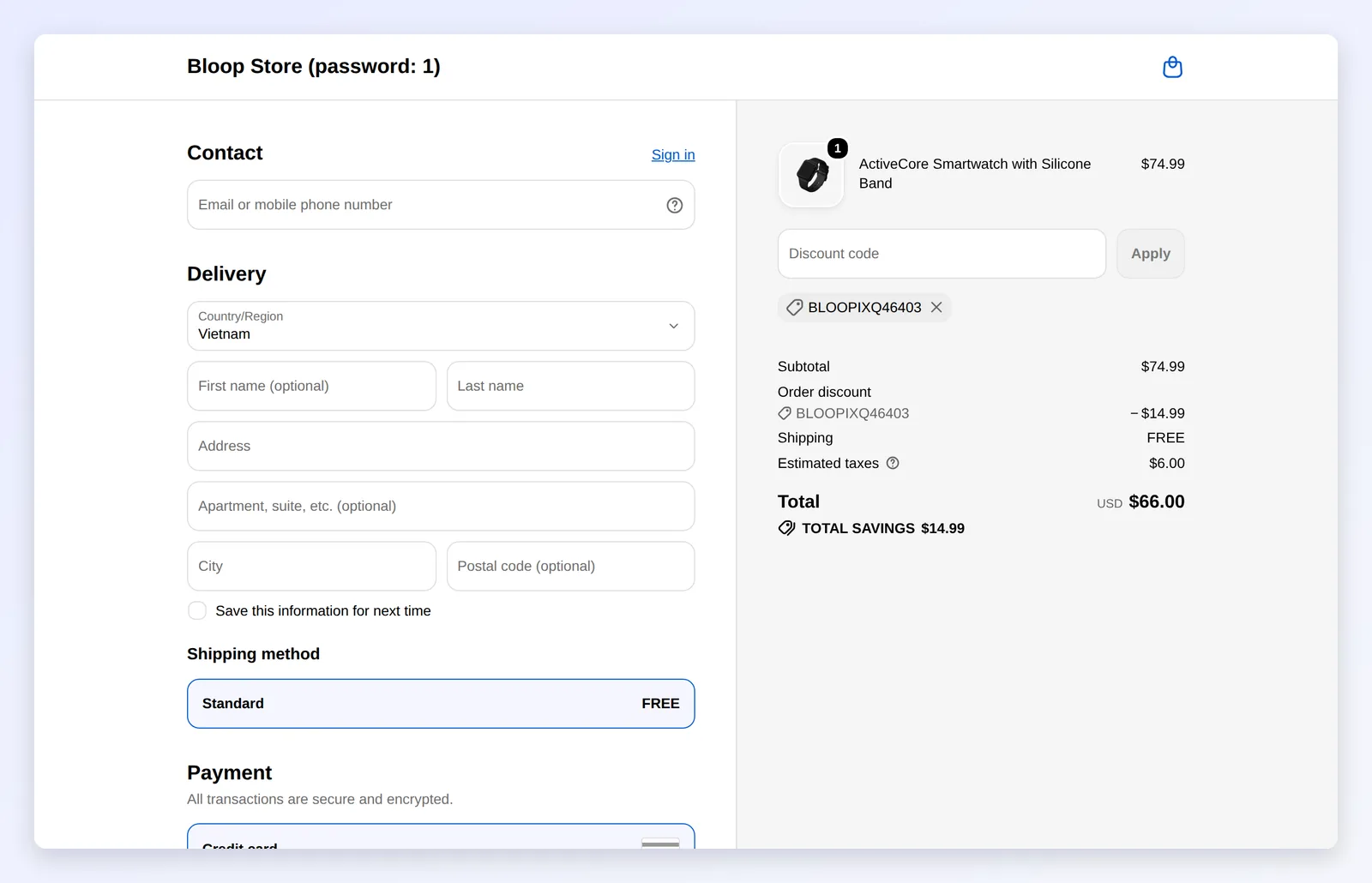Click the Bloop Store title
The image size is (1372, 883).
314,66
